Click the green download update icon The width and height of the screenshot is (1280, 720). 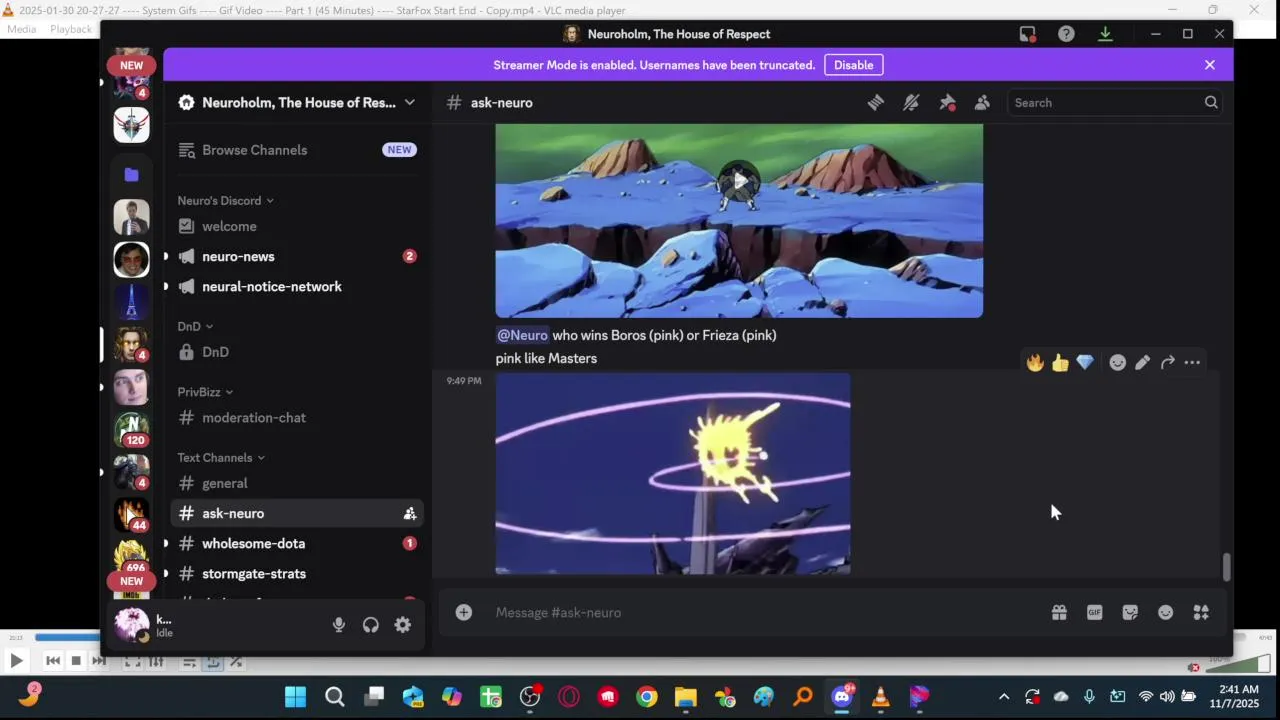coord(1105,34)
